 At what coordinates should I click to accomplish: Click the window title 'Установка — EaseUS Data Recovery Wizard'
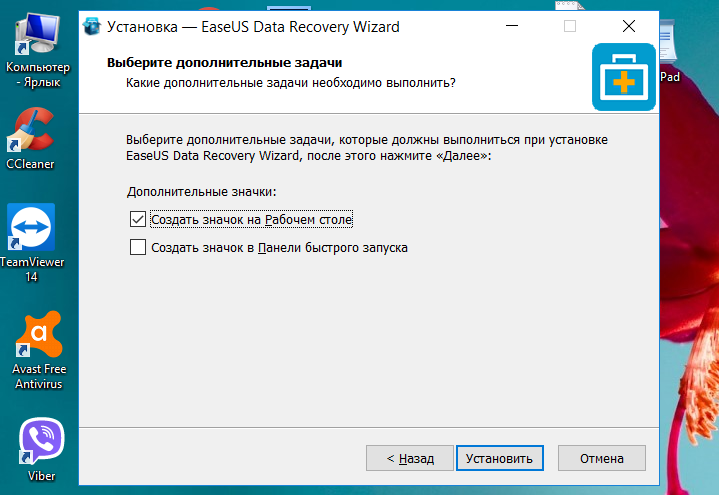253,27
